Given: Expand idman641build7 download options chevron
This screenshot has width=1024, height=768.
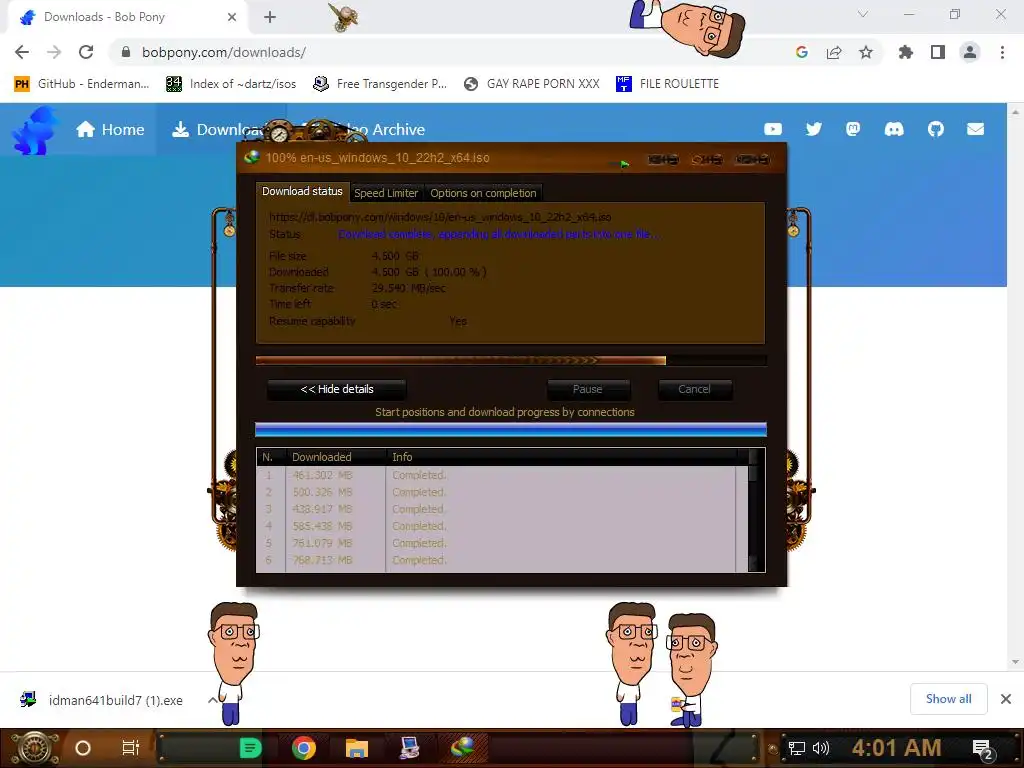Looking at the screenshot, I should click(x=212, y=700).
